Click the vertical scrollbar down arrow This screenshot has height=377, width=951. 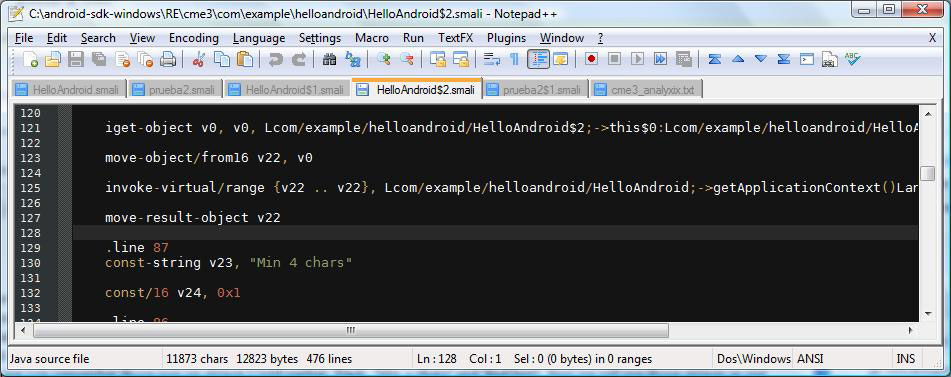[927, 313]
